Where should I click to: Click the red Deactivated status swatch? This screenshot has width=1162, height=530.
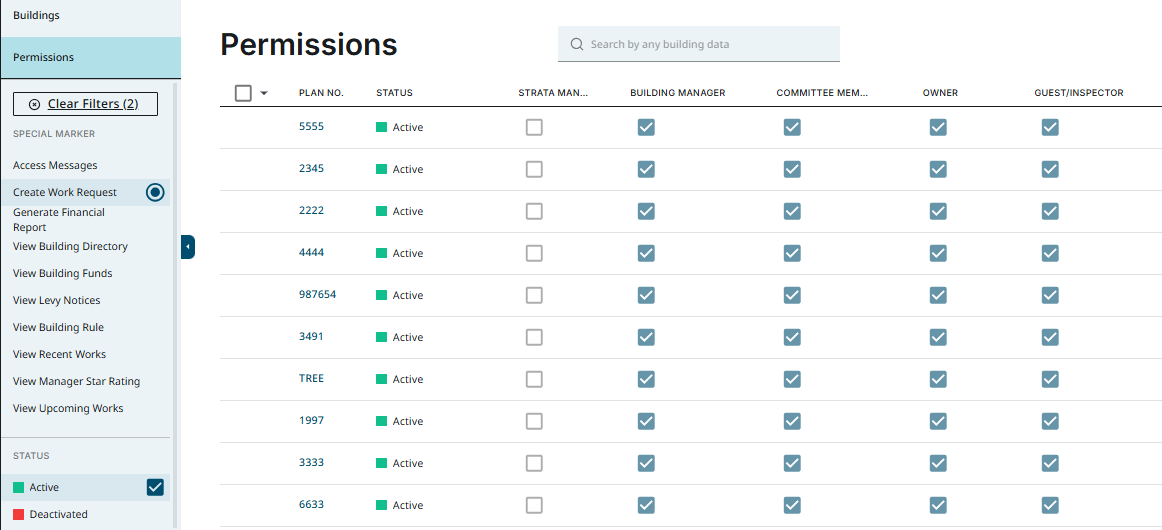(x=19, y=514)
